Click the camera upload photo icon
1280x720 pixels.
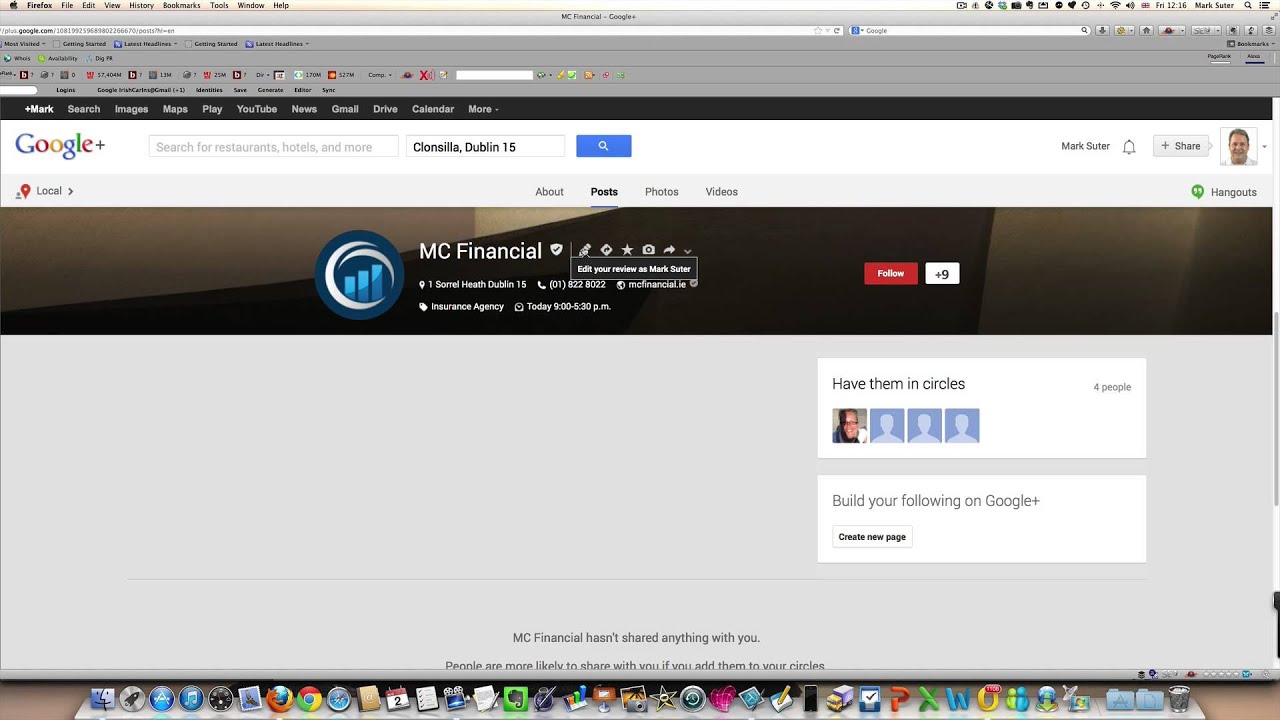tap(648, 250)
